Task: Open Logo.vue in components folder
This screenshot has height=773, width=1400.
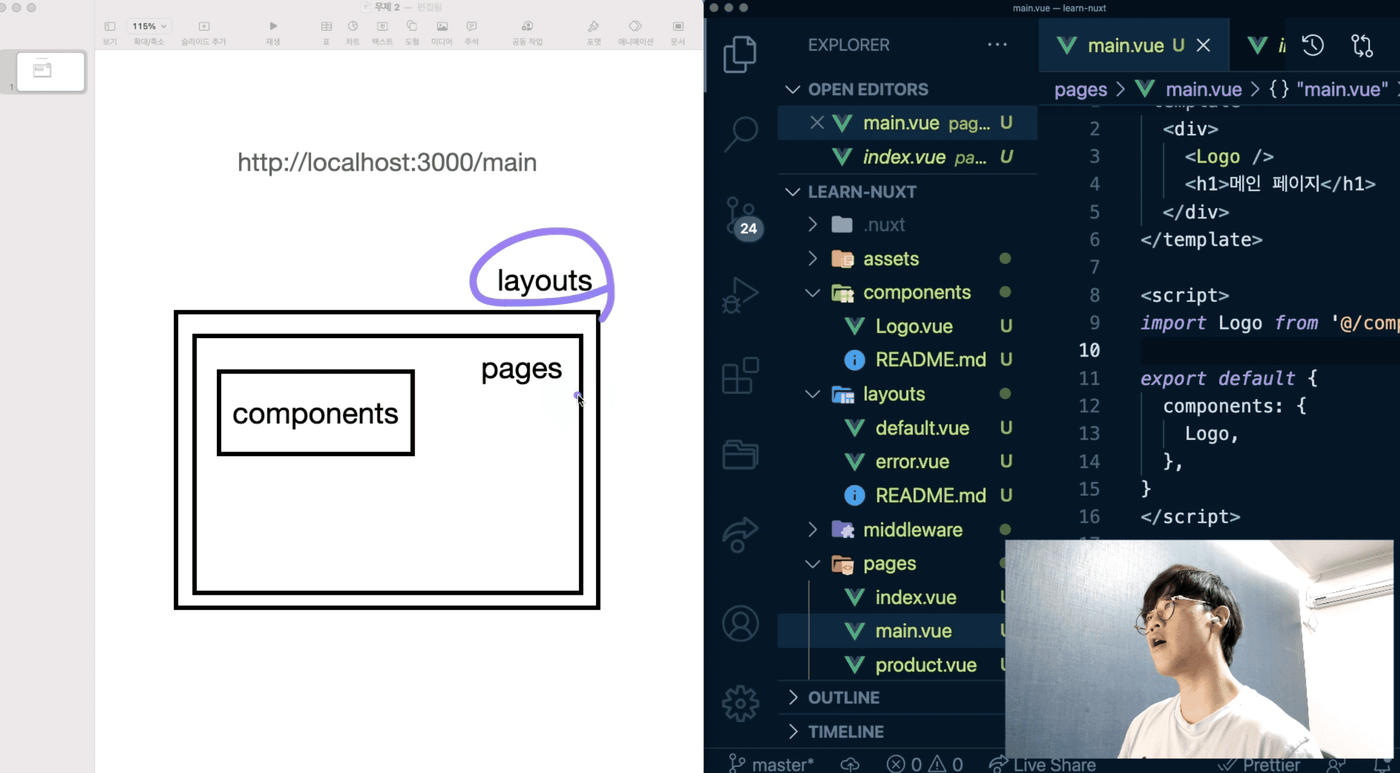Action: click(x=913, y=326)
